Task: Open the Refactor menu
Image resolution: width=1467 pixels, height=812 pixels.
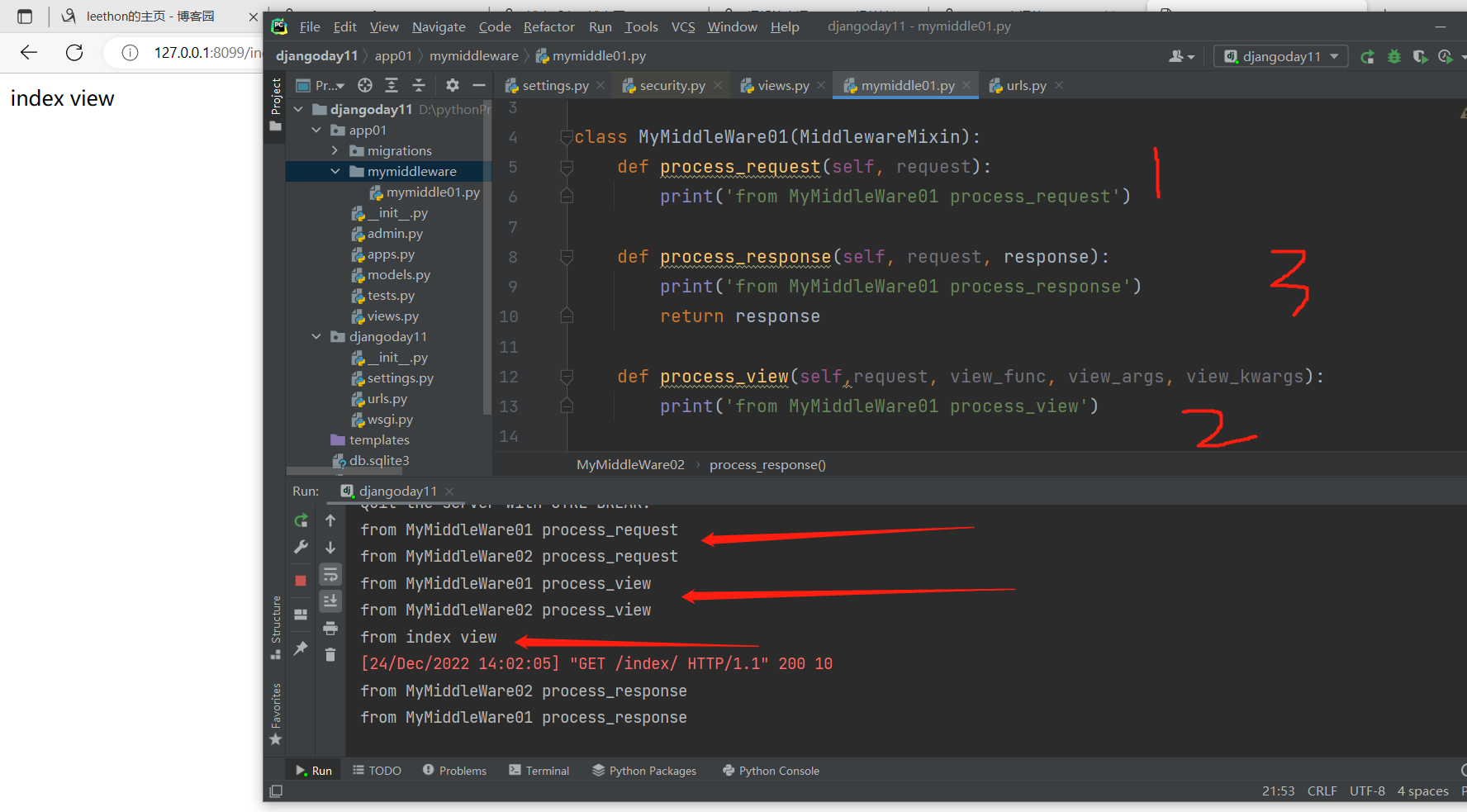Action: [x=549, y=26]
